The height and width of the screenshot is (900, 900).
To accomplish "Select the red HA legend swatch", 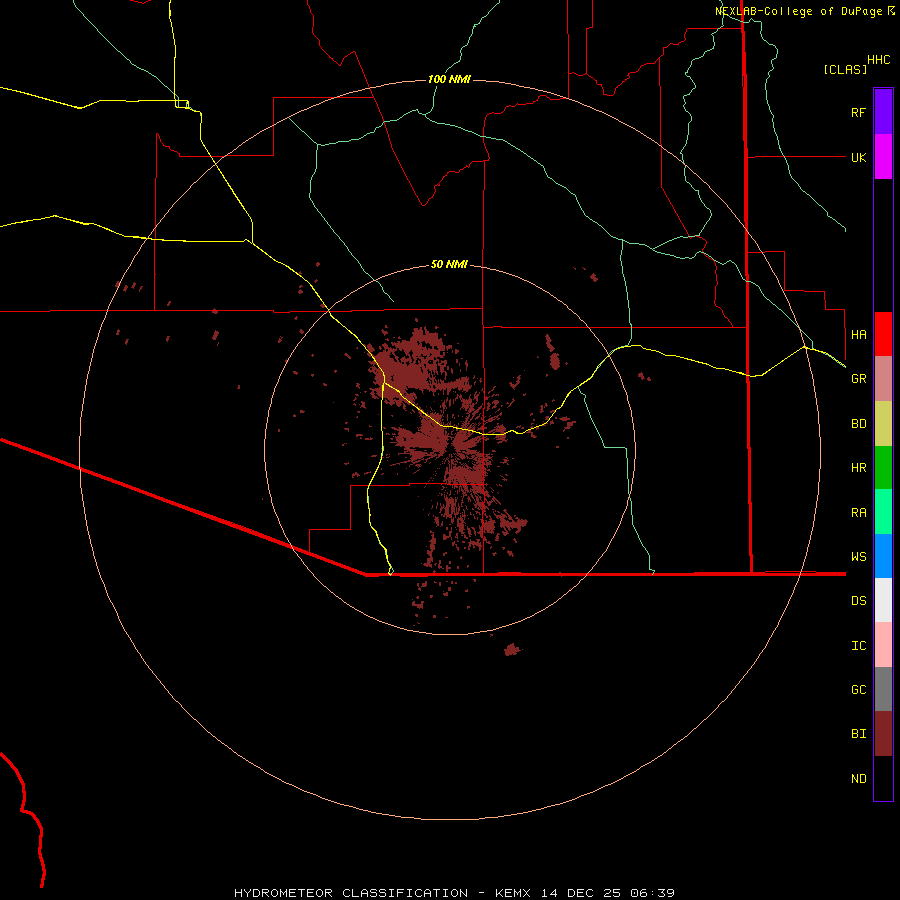I will 883,334.
